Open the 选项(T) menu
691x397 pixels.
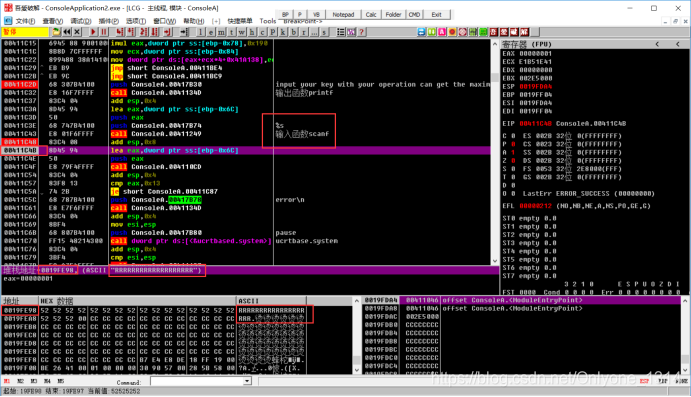pos(136,21)
